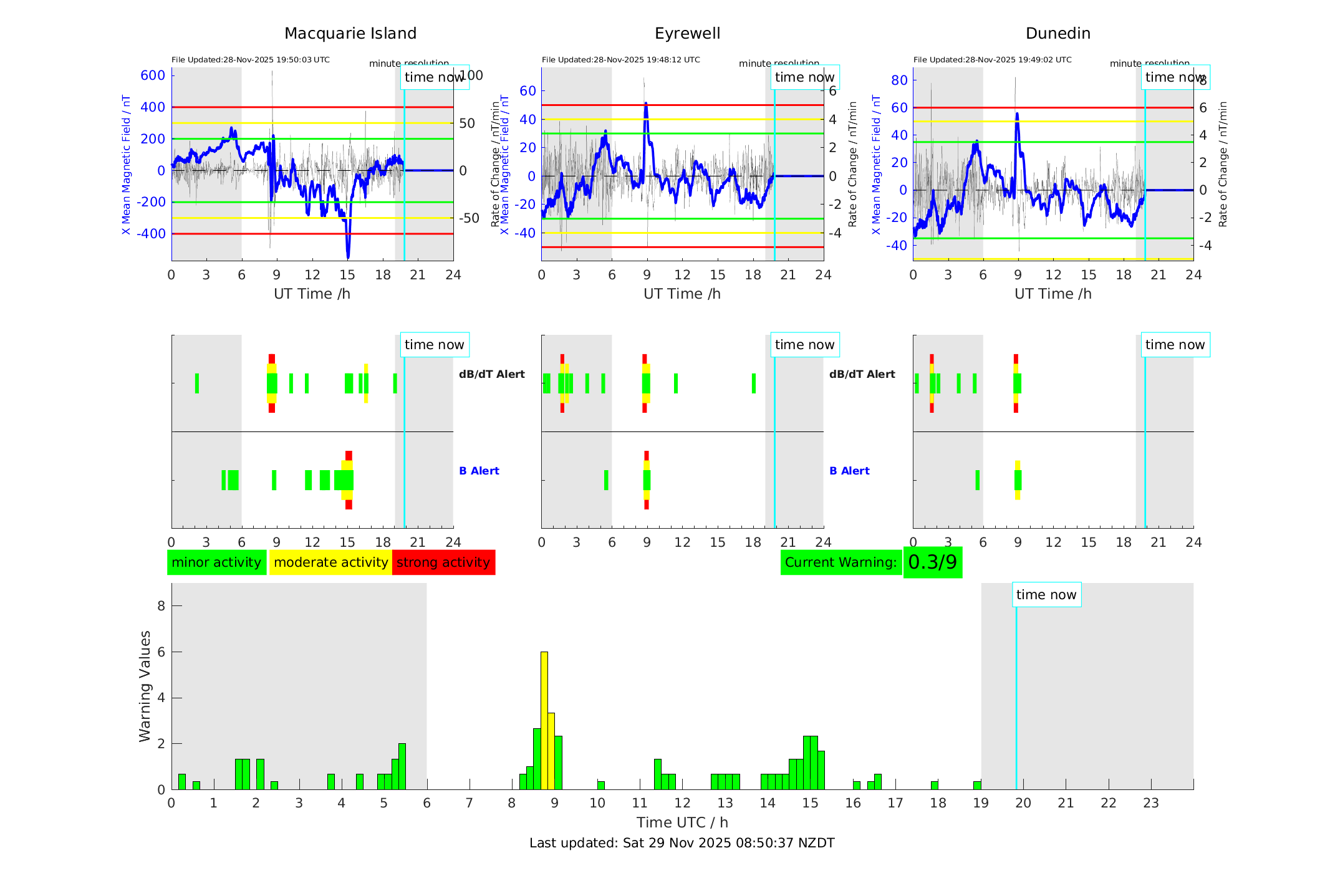Click the Time UTC / h axis label
Image resolution: width=1320 pixels, height=896 pixels.
pos(682,822)
